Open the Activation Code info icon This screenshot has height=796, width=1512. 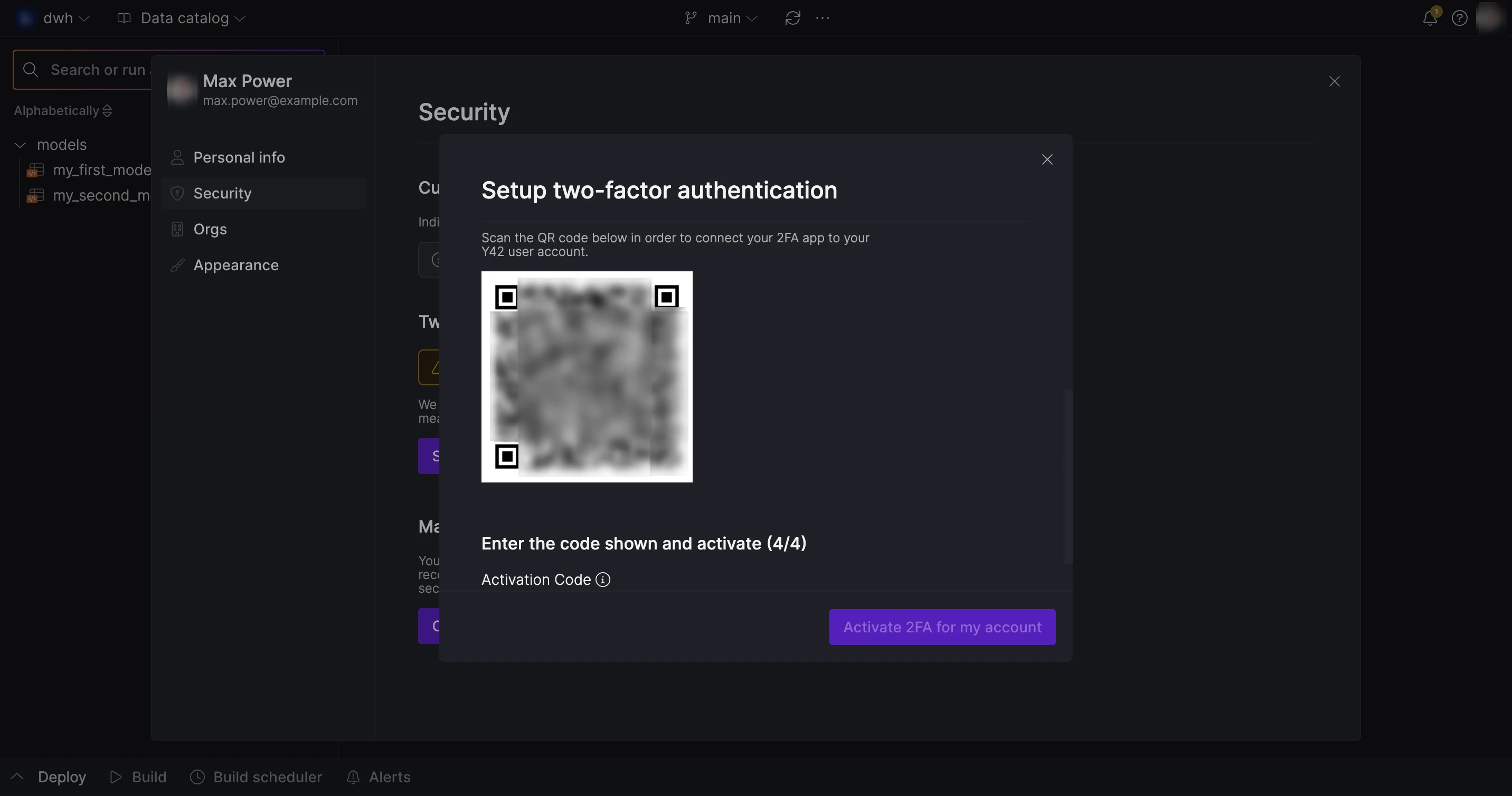(603, 580)
